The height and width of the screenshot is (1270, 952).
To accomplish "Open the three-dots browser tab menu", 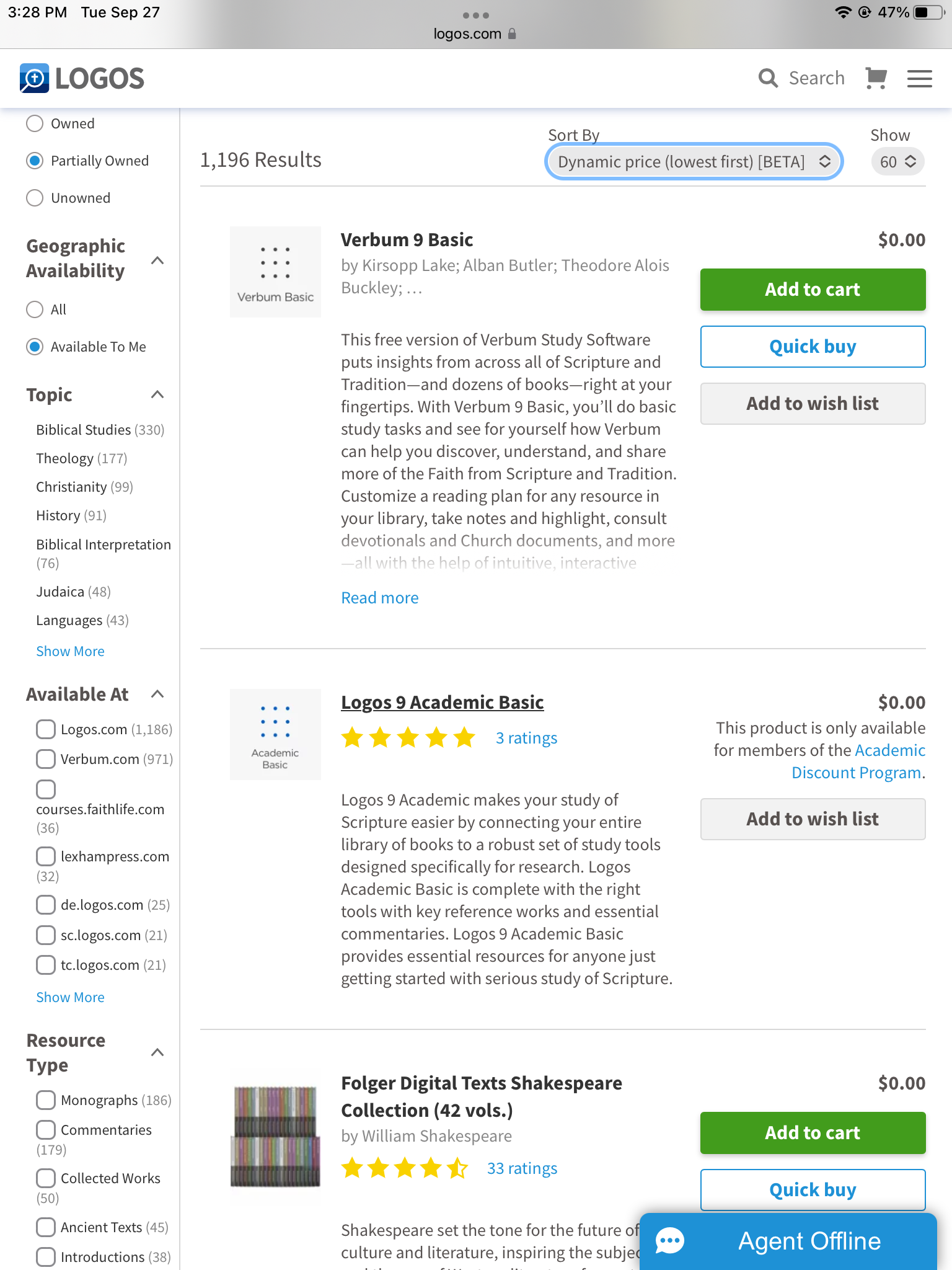I will pos(476,15).
